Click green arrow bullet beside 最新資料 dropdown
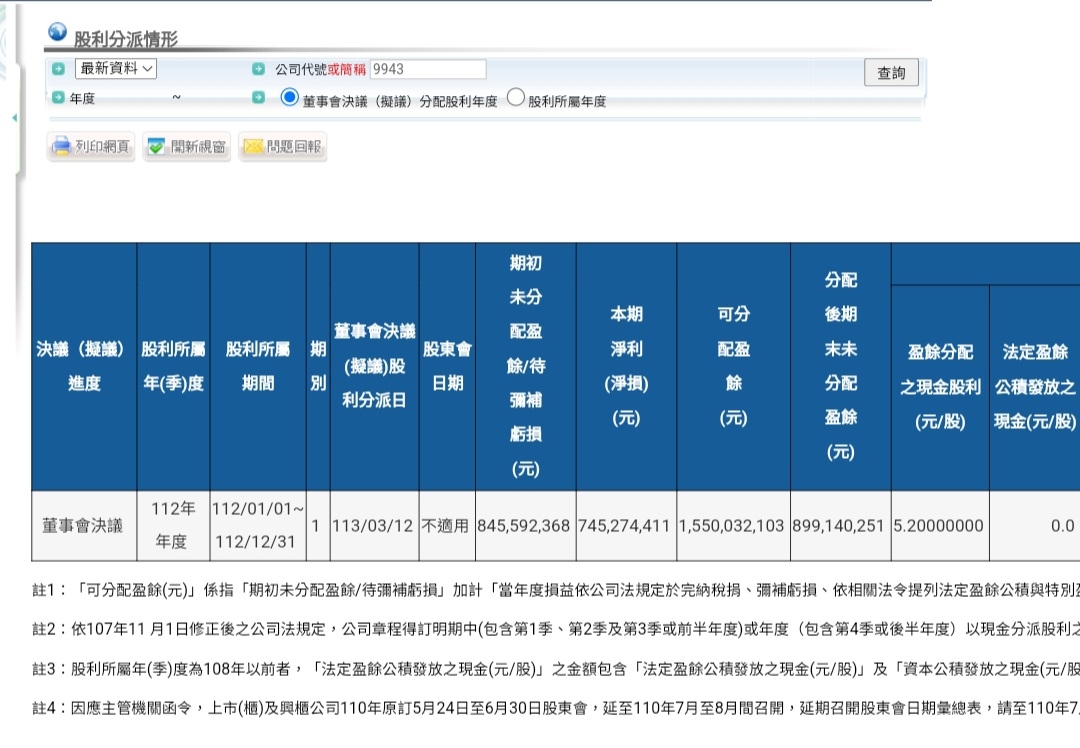The width and height of the screenshot is (1080, 748). (x=58, y=69)
